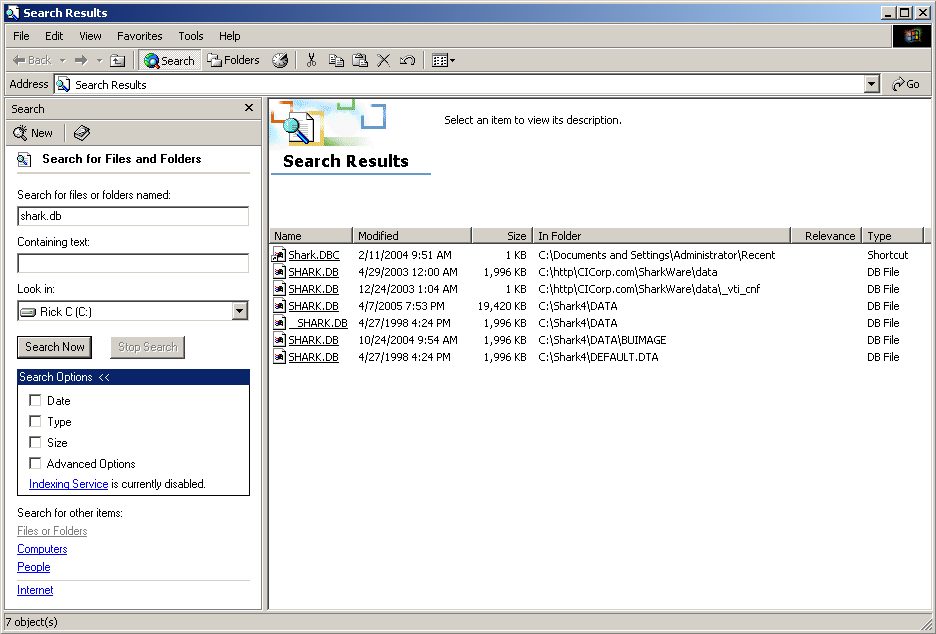Click the file name search field containing shark.db
The height and width of the screenshot is (634, 936).
133,216
